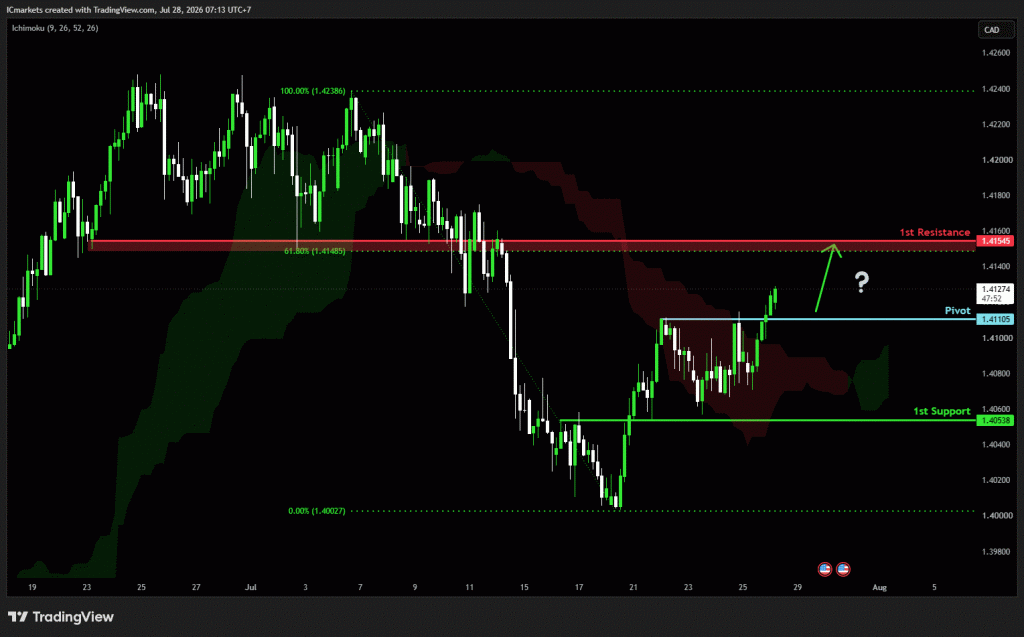Select the 1st Support label
This screenshot has height=637, width=1024.
pos(941,411)
